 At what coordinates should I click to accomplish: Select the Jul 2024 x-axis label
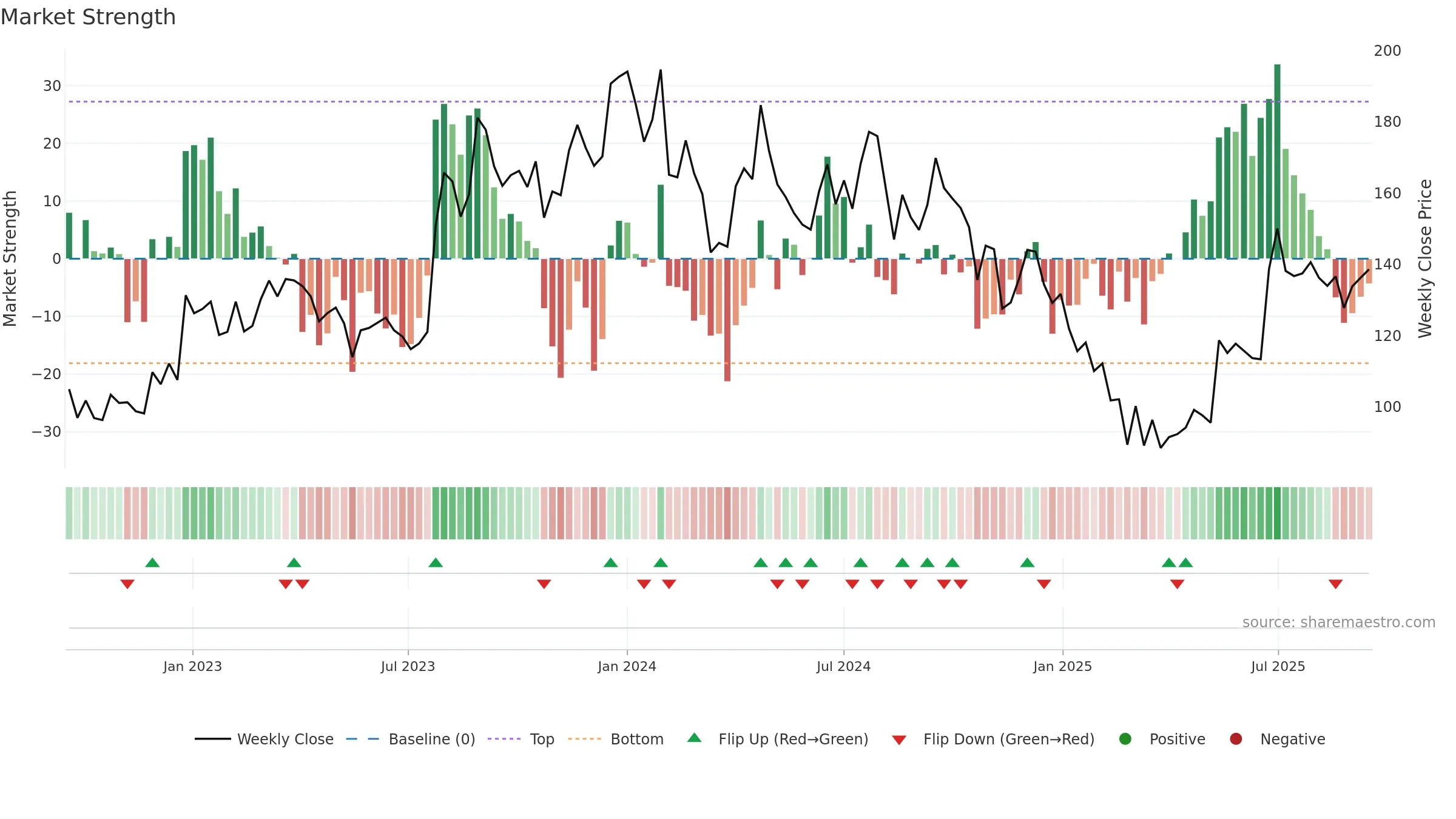tap(843, 666)
